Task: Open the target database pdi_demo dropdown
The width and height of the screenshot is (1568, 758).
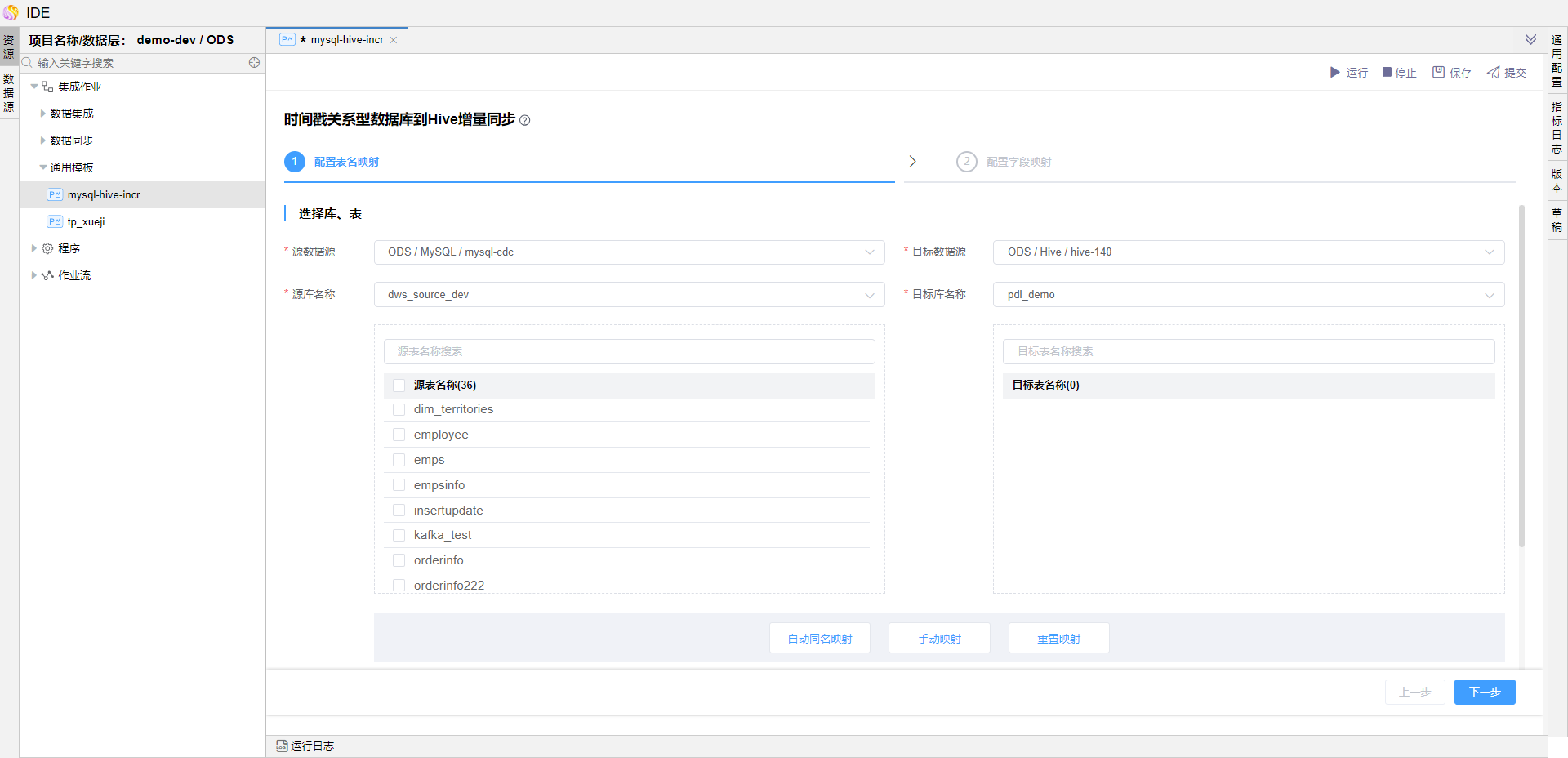Action: [x=1248, y=295]
